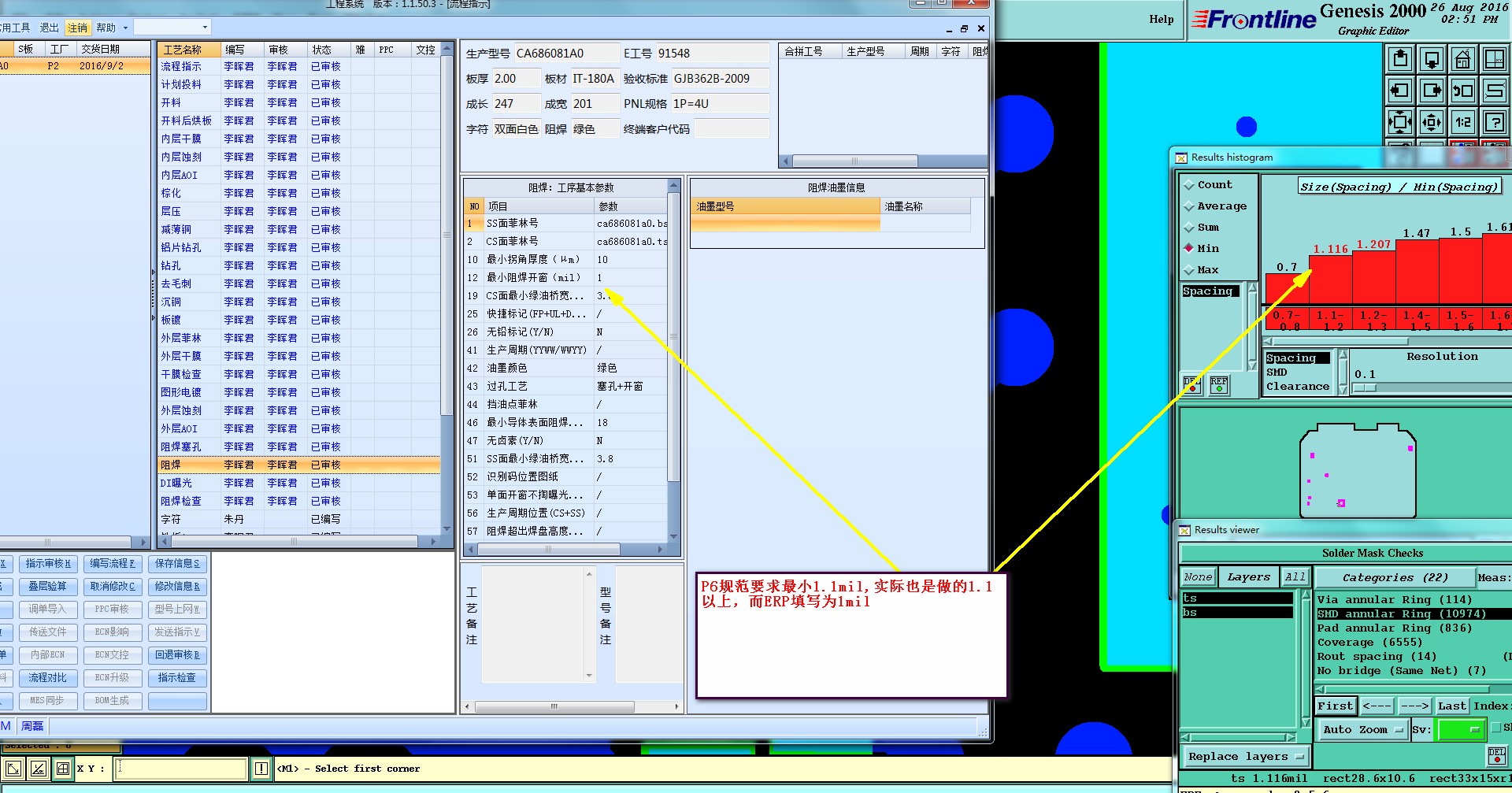1512x793 pixels.
Task: Click the grid snap icon beside XY label
Action: (62, 769)
